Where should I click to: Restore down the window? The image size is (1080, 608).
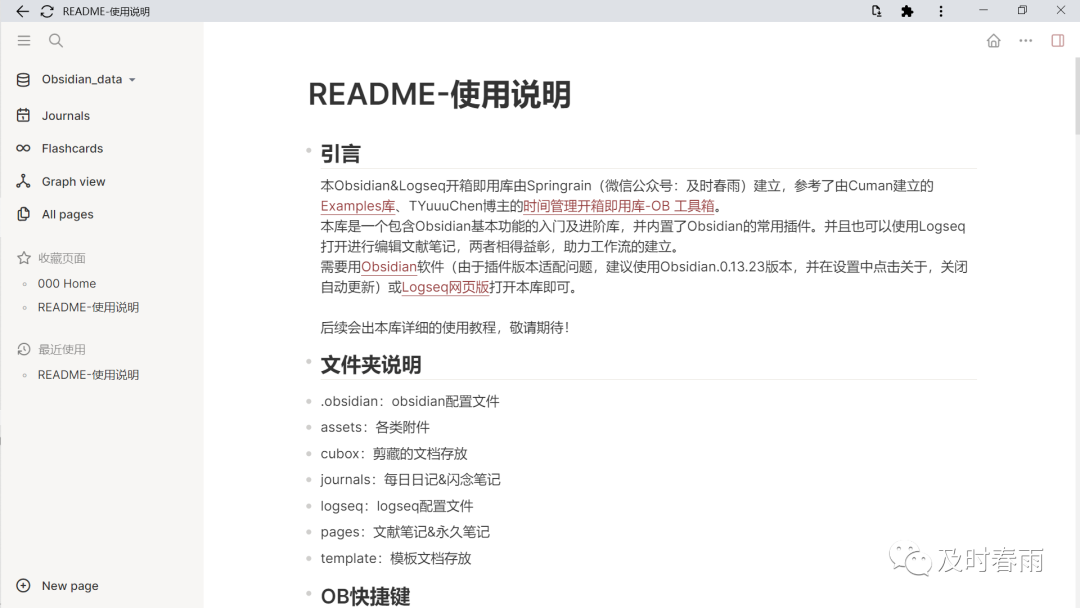1022,10
